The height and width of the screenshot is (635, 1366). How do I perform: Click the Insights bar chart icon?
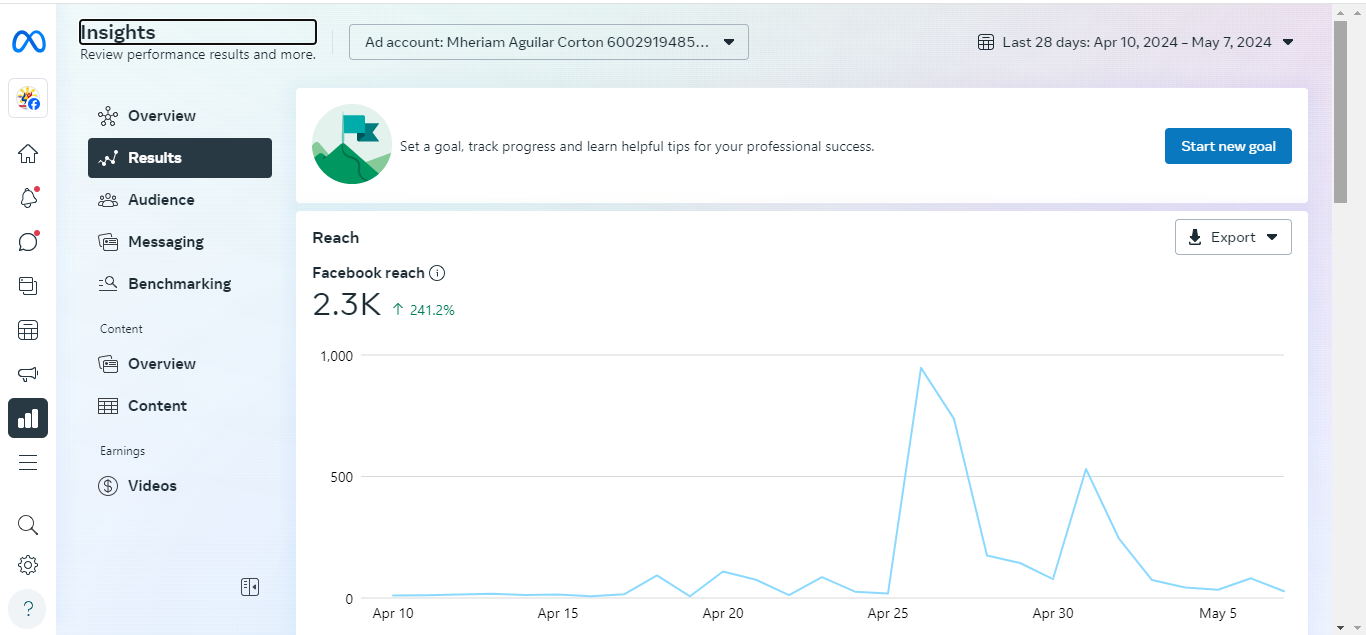(28, 418)
